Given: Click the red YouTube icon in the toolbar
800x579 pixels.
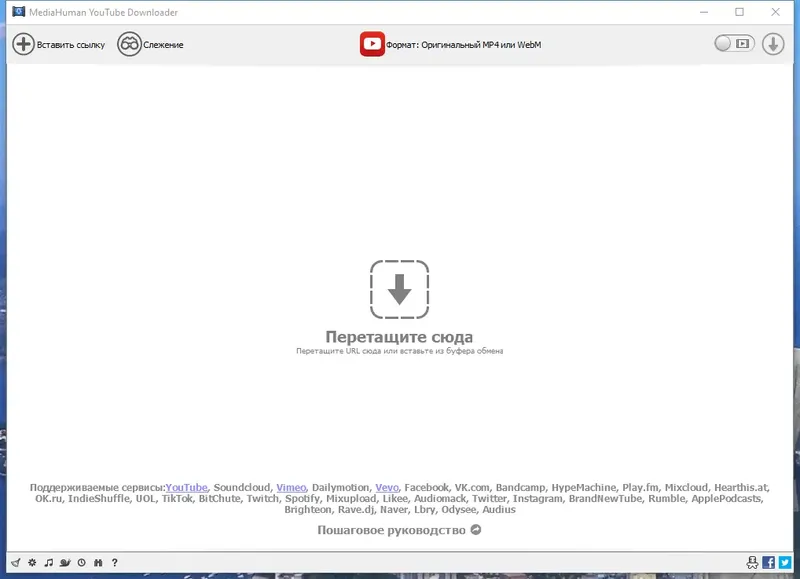Looking at the screenshot, I should 373,43.
